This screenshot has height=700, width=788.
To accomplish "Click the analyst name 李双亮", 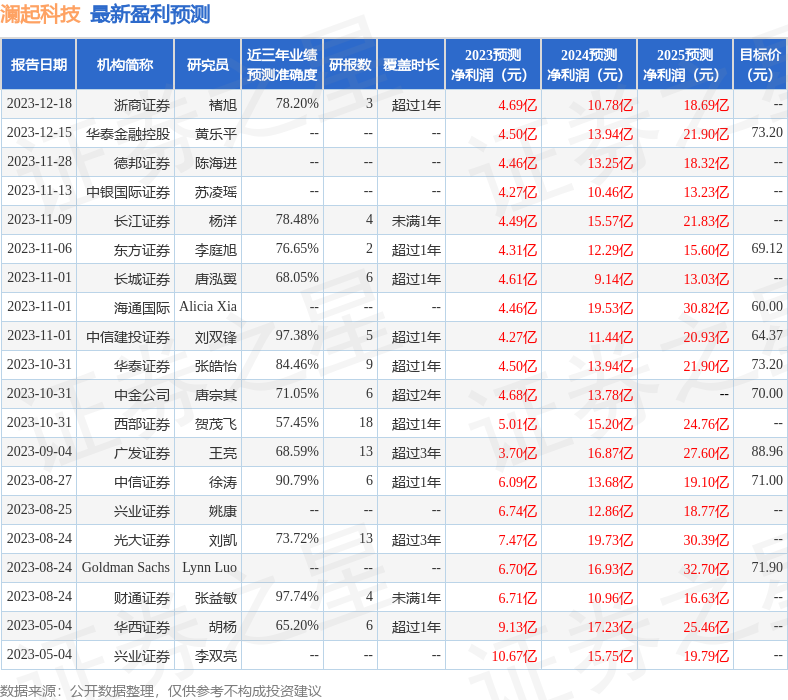I will (216, 656).
